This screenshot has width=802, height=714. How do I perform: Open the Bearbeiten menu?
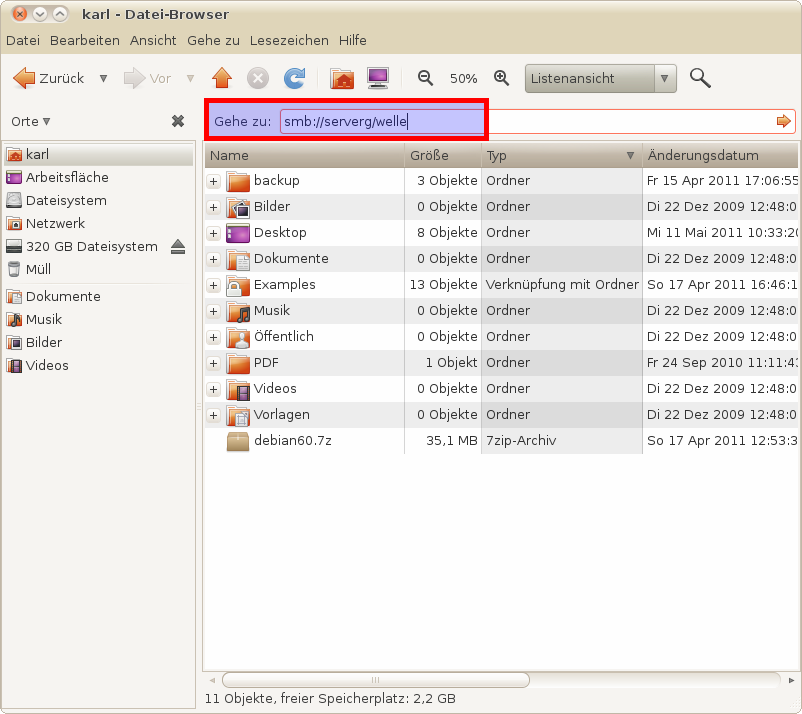85,40
